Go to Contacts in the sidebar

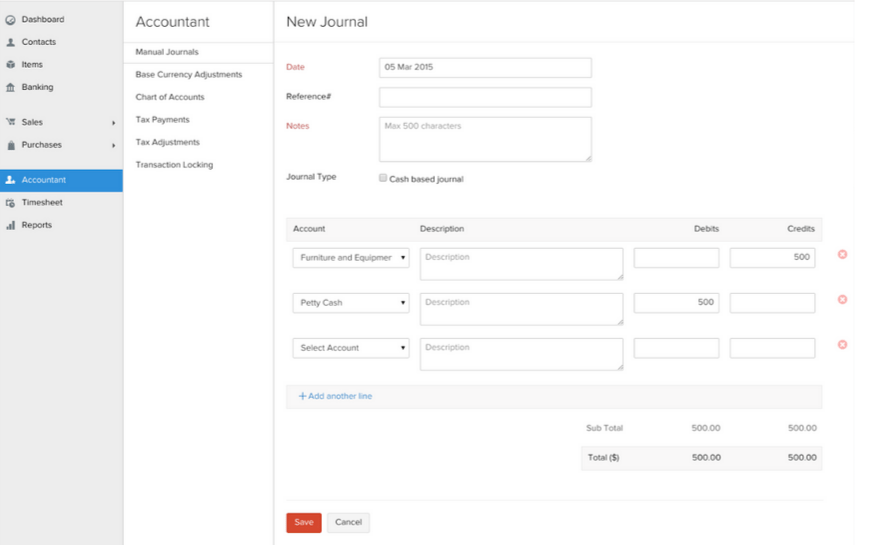pyautogui.click(x=39, y=42)
